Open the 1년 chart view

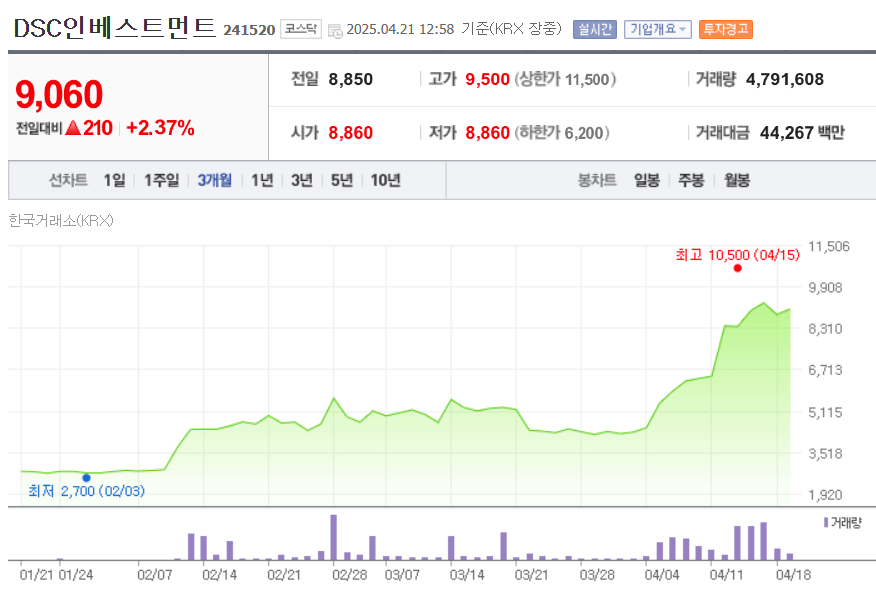click(x=262, y=180)
